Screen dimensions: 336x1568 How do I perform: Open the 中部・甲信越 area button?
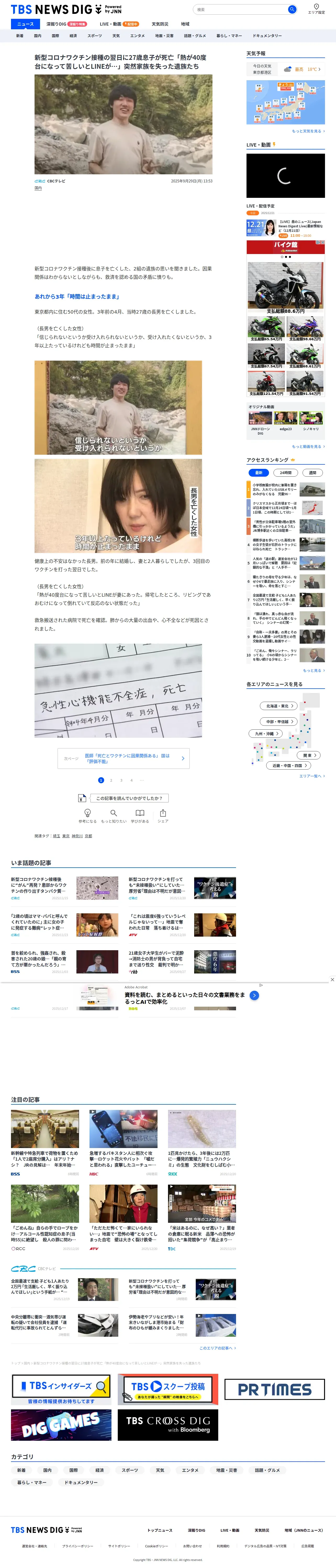pyautogui.click(x=279, y=721)
